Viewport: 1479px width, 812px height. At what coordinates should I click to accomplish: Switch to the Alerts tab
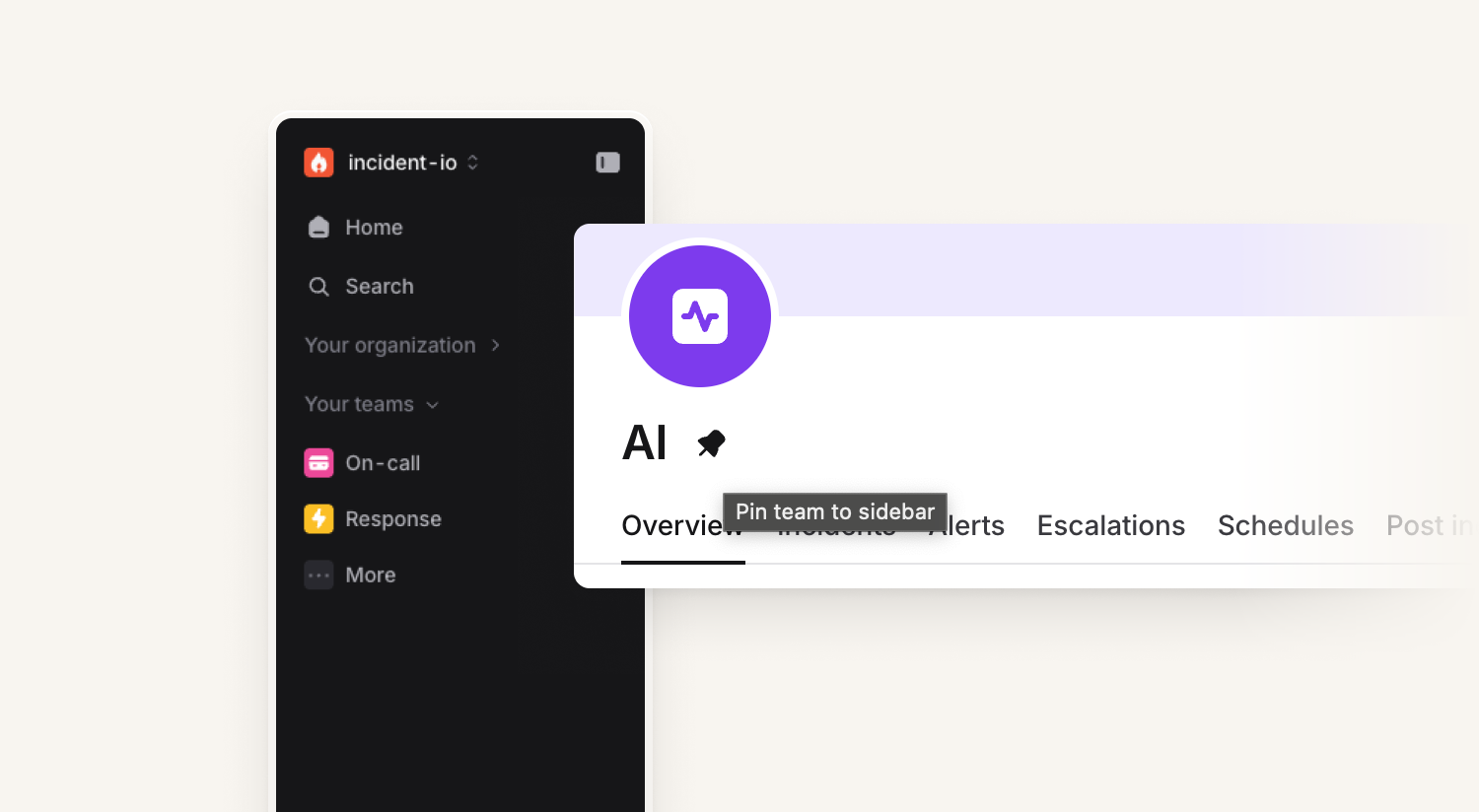967,526
